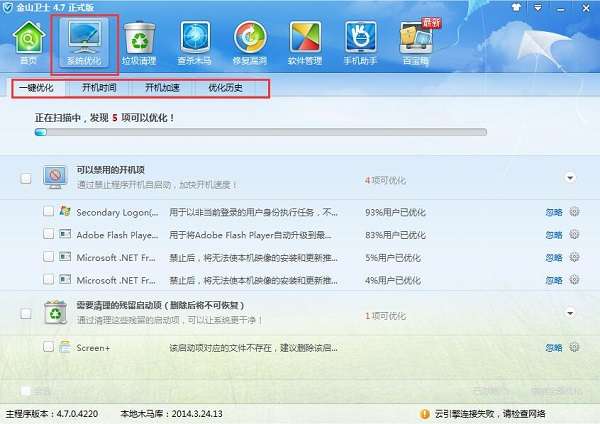This screenshot has height=424, width=600.
Task: Collapse the 需要清理的残留启动项 section arrow
Action: (x=570, y=313)
